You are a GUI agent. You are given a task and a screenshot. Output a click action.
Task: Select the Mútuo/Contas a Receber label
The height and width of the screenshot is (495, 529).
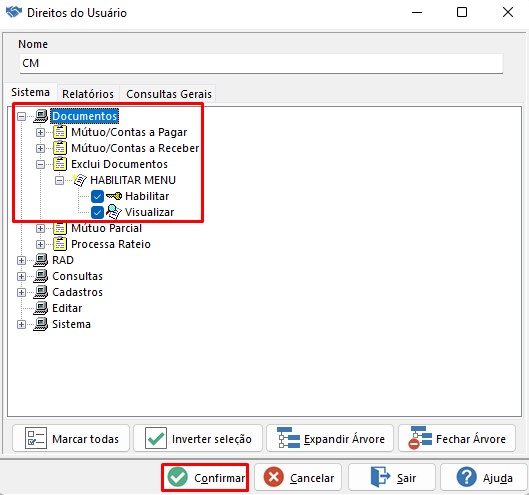(135, 148)
